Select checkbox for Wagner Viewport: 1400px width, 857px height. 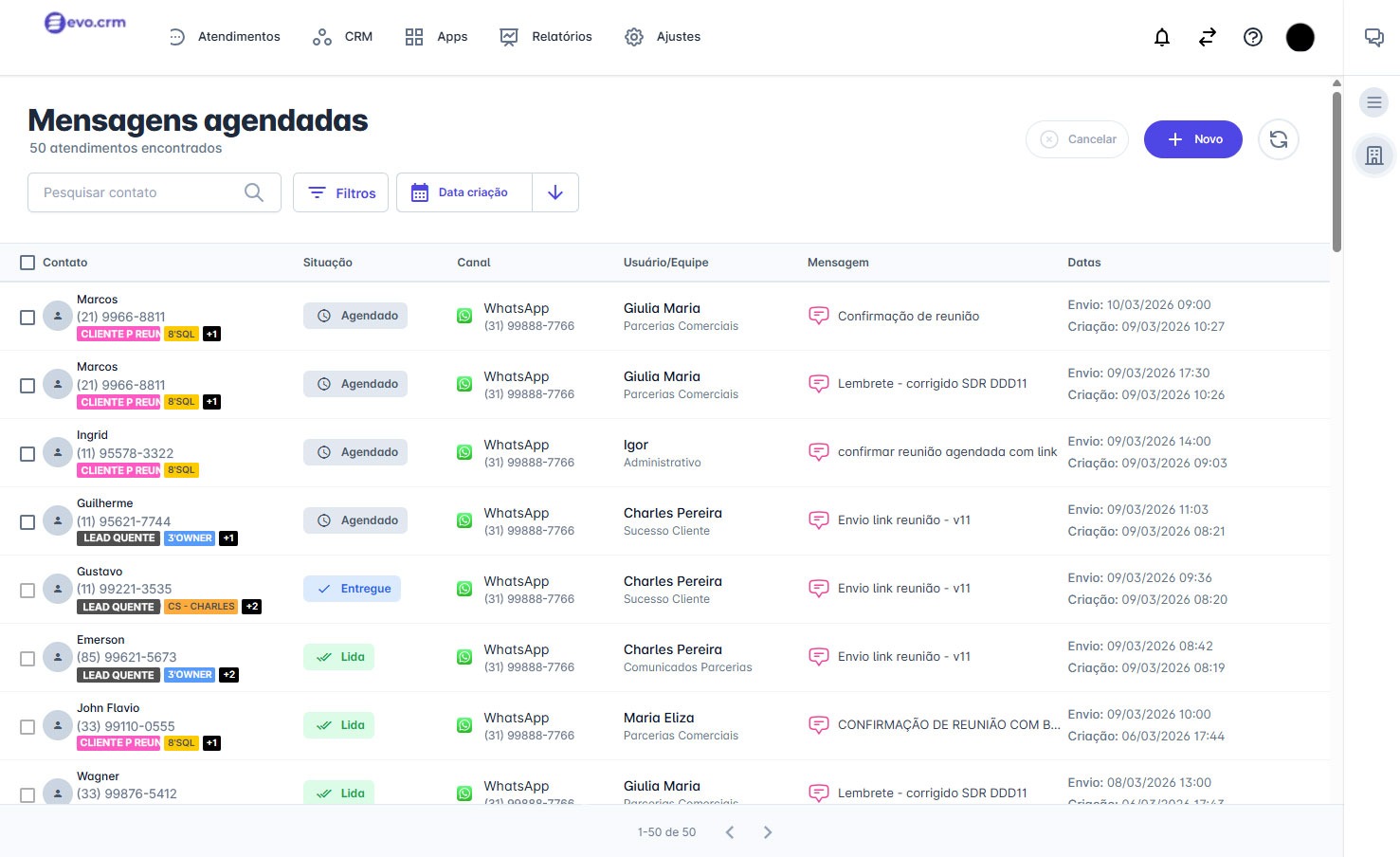[x=27, y=794]
